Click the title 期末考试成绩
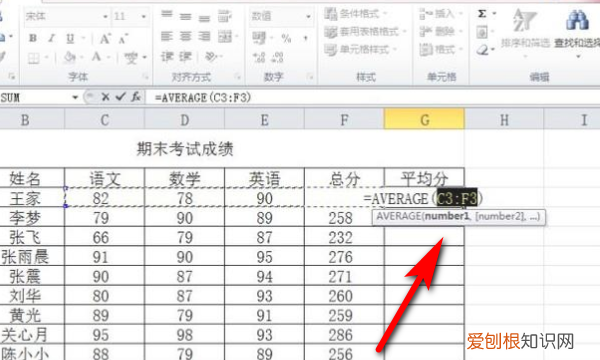Viewport: 600px width, 360px height. coord(185,149)
